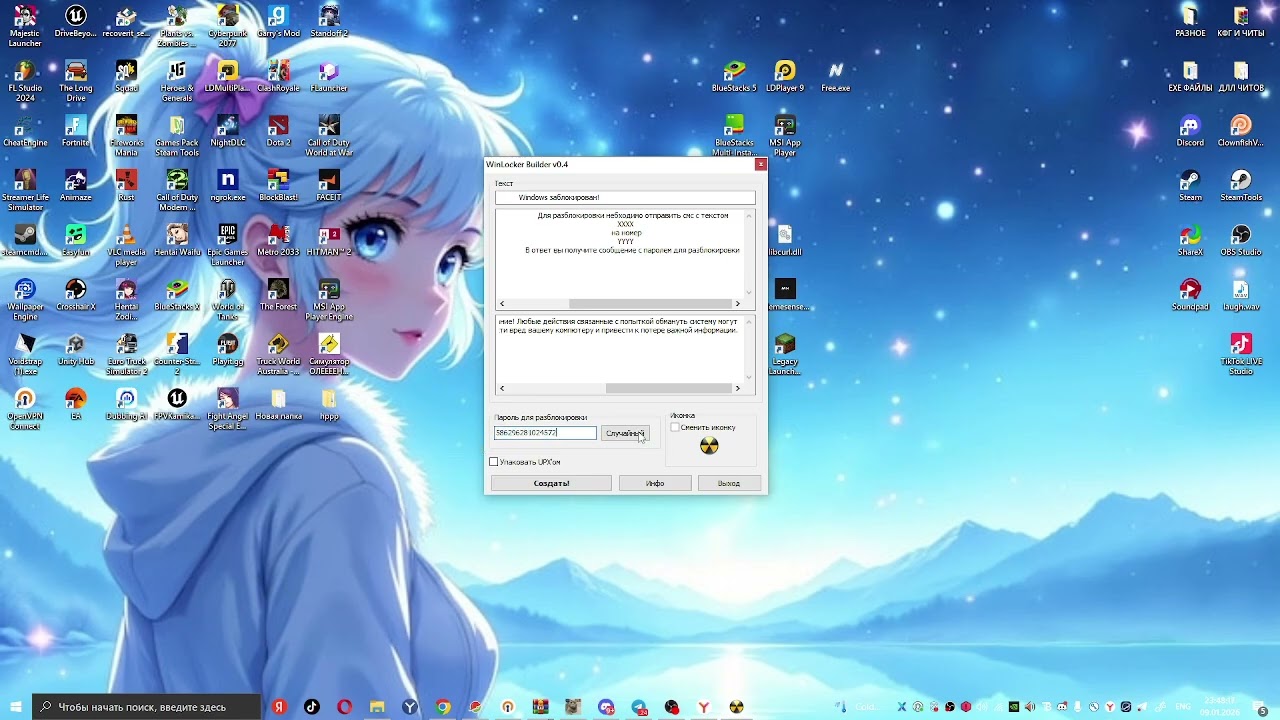Viewport: 1280px width, 720px height.
Task: Tick the "Упаковать UPXом" checkbox
Action: (493, 462)
